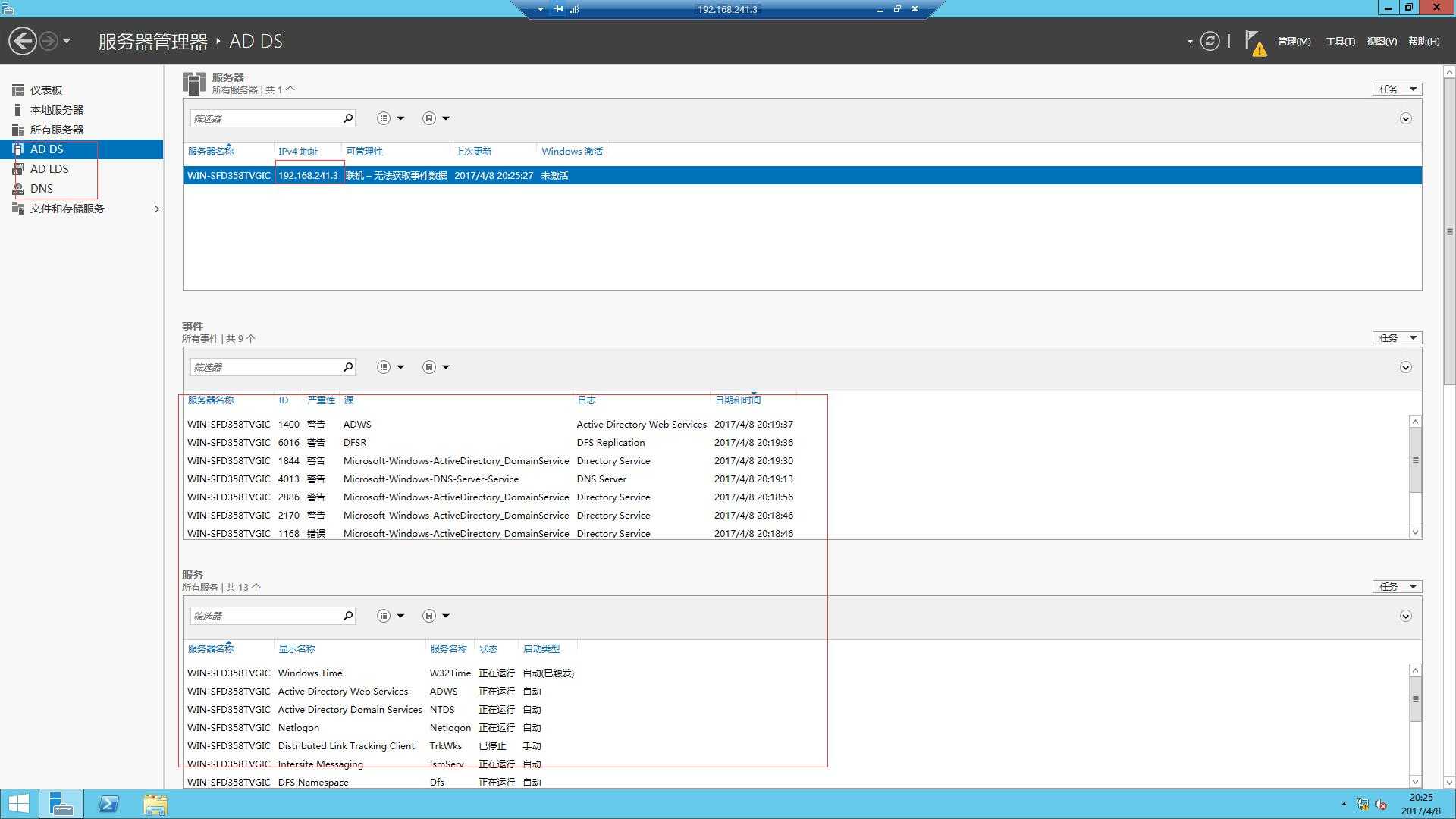Select DNS in the sidebar
The width and height of the screenshot is (1456, 819).
(81, 189)
